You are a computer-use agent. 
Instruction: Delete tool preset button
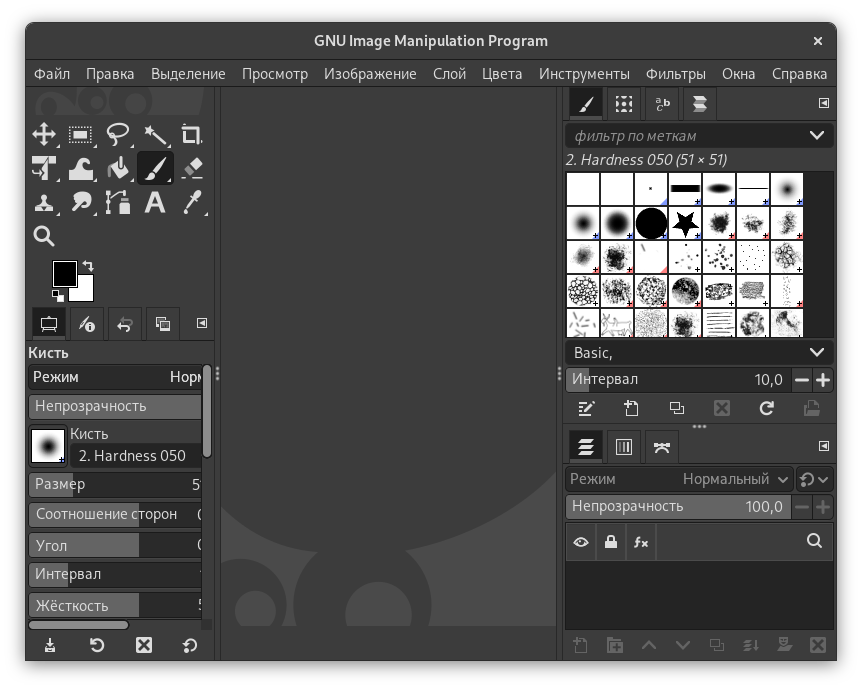144,645
